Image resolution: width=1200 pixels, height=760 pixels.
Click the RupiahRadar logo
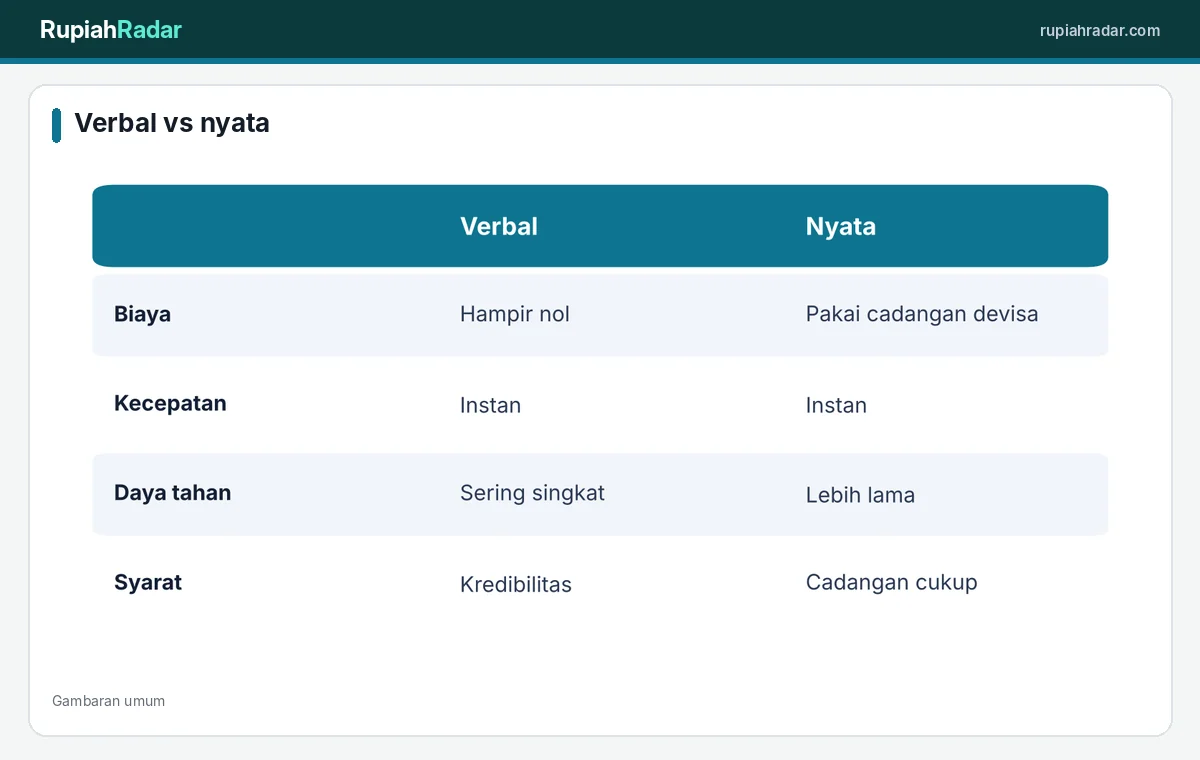(x=111, y=30)
